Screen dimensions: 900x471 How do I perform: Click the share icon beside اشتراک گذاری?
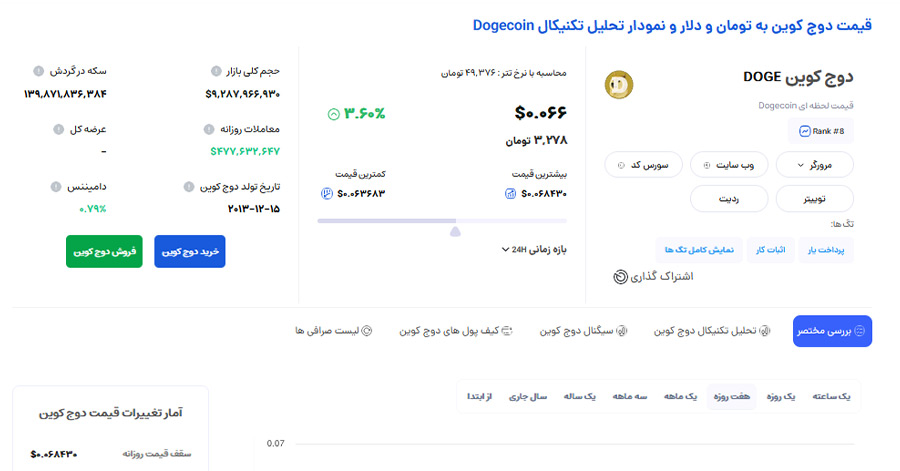click(x=620, y=277)
